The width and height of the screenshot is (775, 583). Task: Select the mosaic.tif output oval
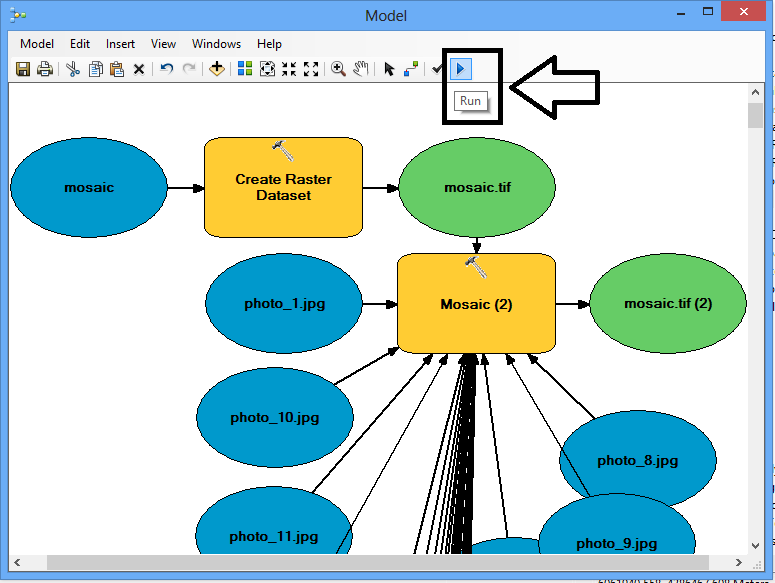476,188
